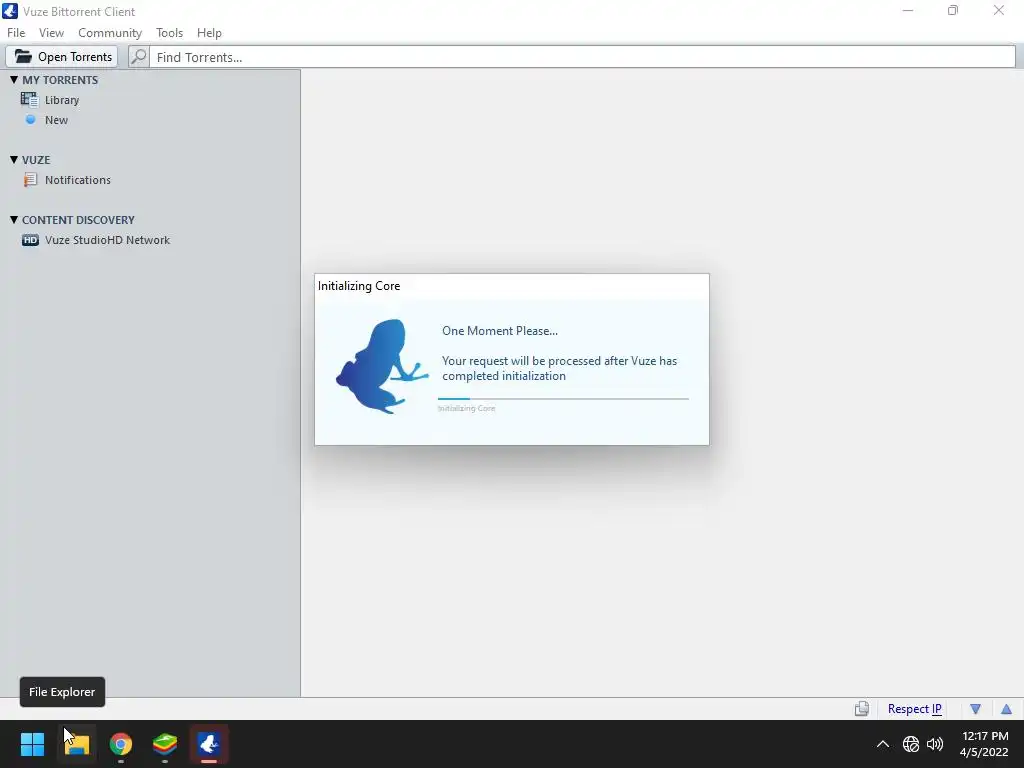Click the Open Torrents button
Screen dimensions: 1024x768
click(62, 57)
